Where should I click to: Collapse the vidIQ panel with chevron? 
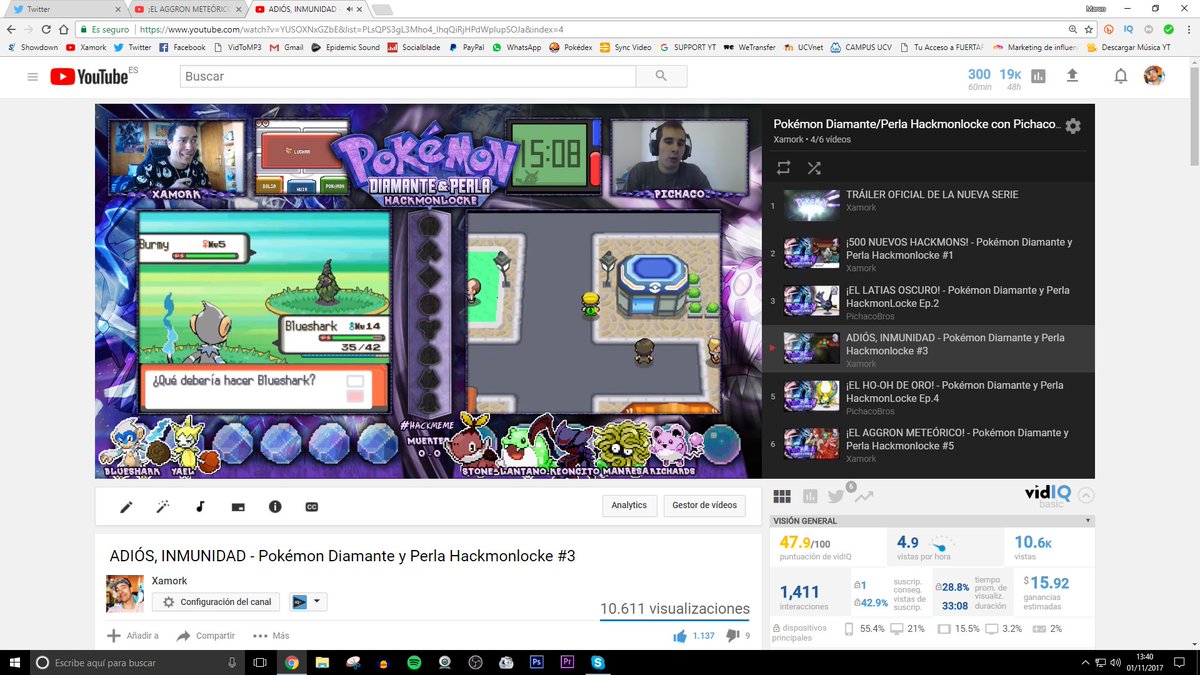[1086, 495]
